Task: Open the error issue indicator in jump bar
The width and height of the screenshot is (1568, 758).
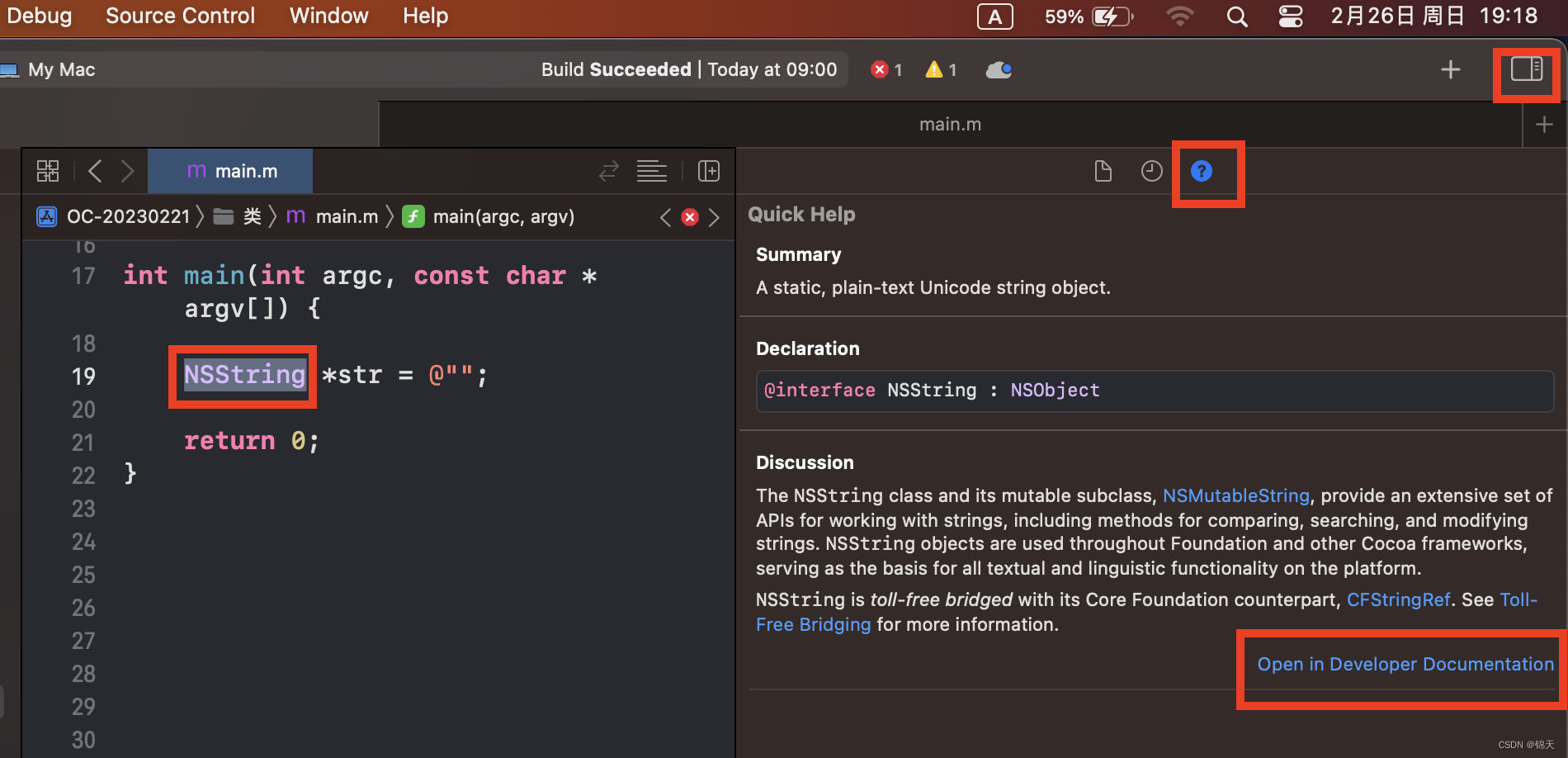Action: pyautogui.click(x=690, y=217)
